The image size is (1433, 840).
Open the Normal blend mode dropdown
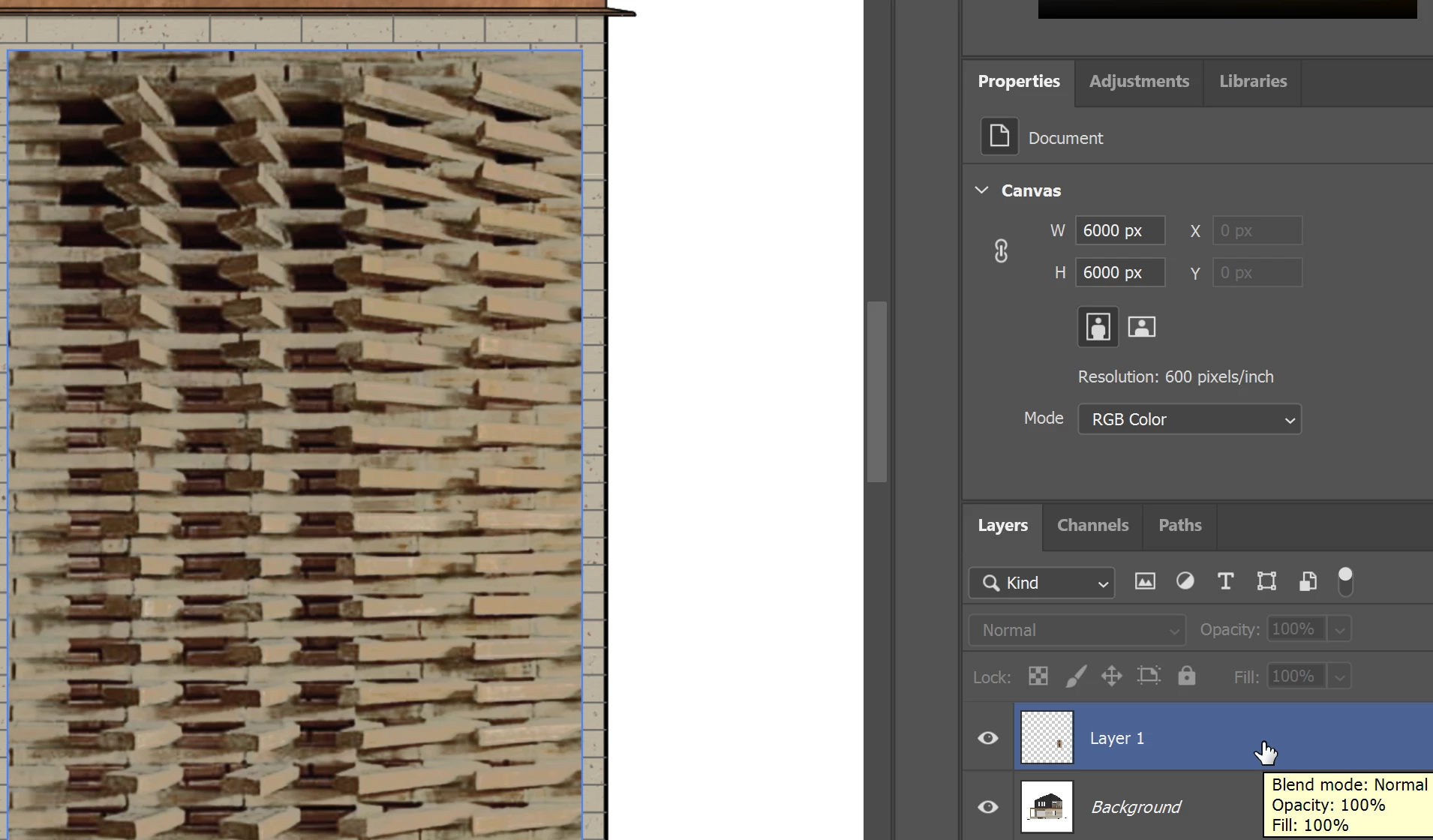click(1077, 630)
